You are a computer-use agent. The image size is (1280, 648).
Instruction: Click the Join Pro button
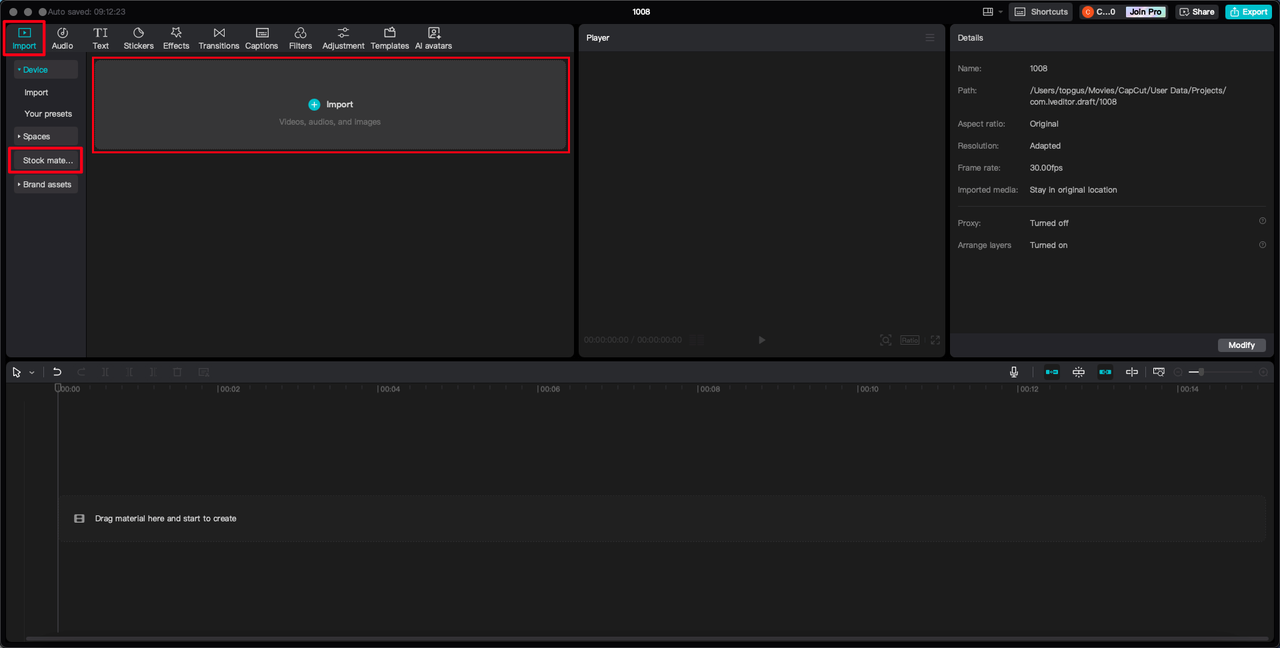click(x=1145, y=12)
